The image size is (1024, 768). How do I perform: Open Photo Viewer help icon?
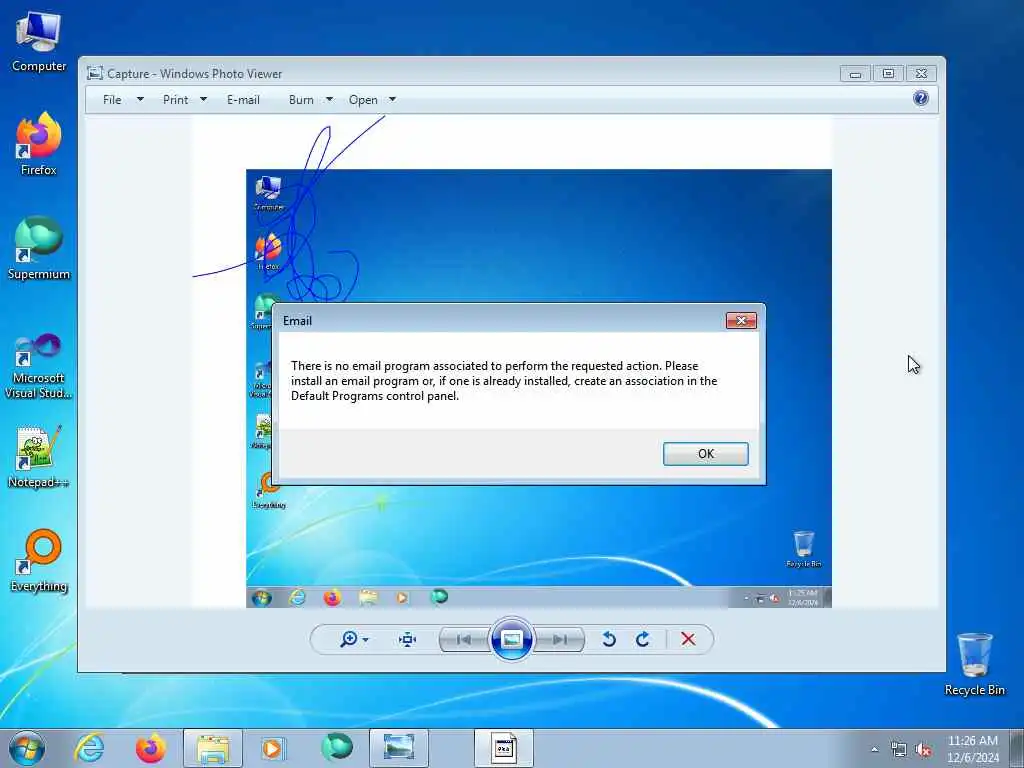click(x=921, y=99)
